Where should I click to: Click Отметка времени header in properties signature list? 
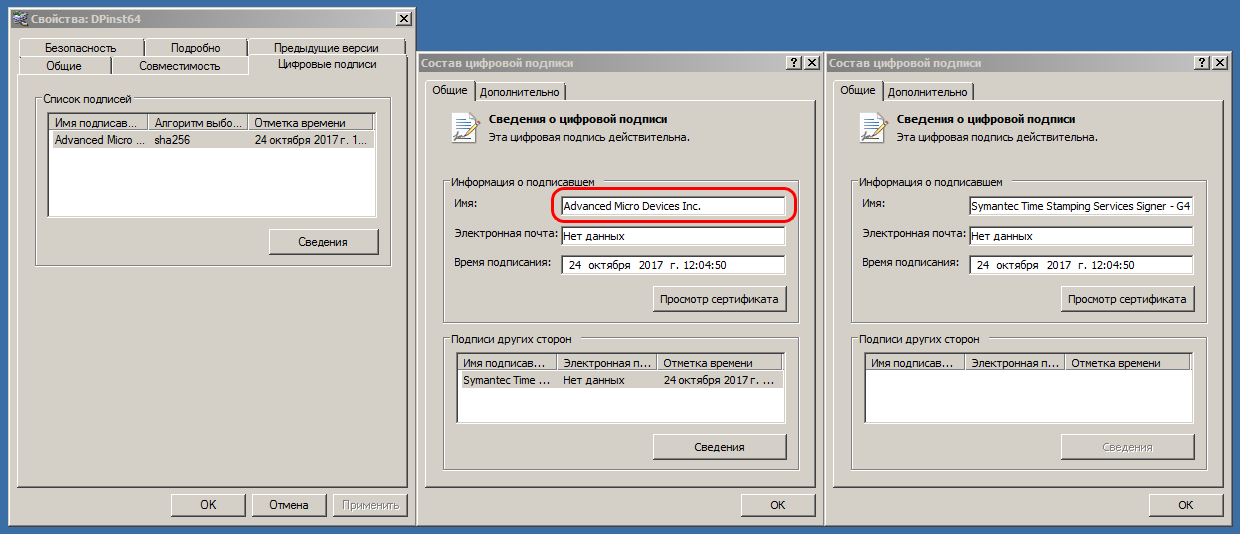[x=311, y=123]
